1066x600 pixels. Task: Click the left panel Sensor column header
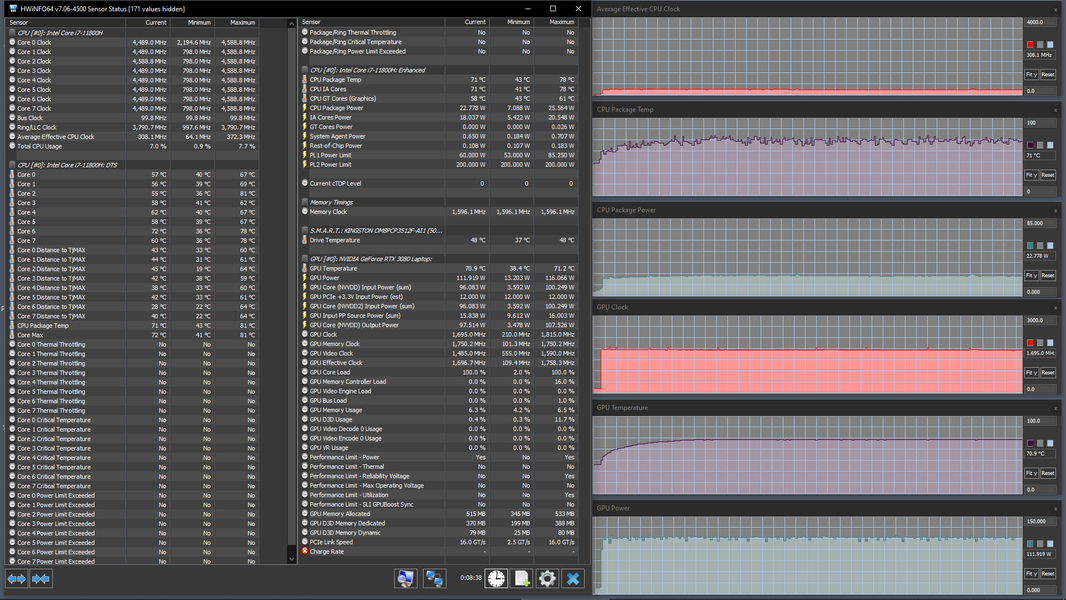(x=65, y=22)
